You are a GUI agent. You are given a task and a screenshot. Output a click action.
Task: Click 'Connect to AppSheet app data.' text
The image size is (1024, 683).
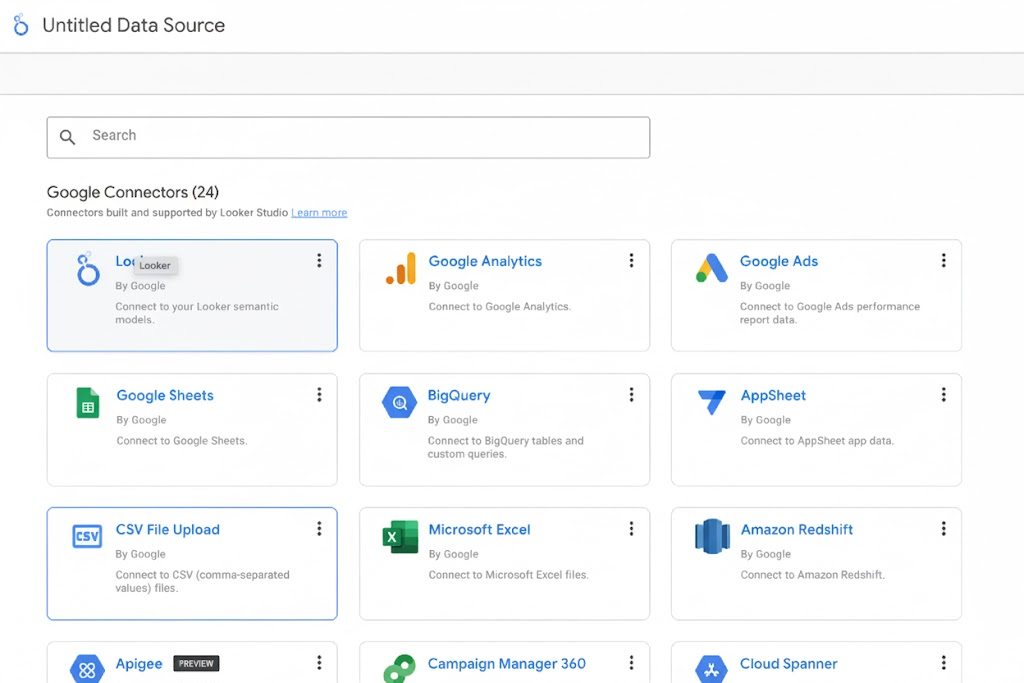(x=817, y=441)
